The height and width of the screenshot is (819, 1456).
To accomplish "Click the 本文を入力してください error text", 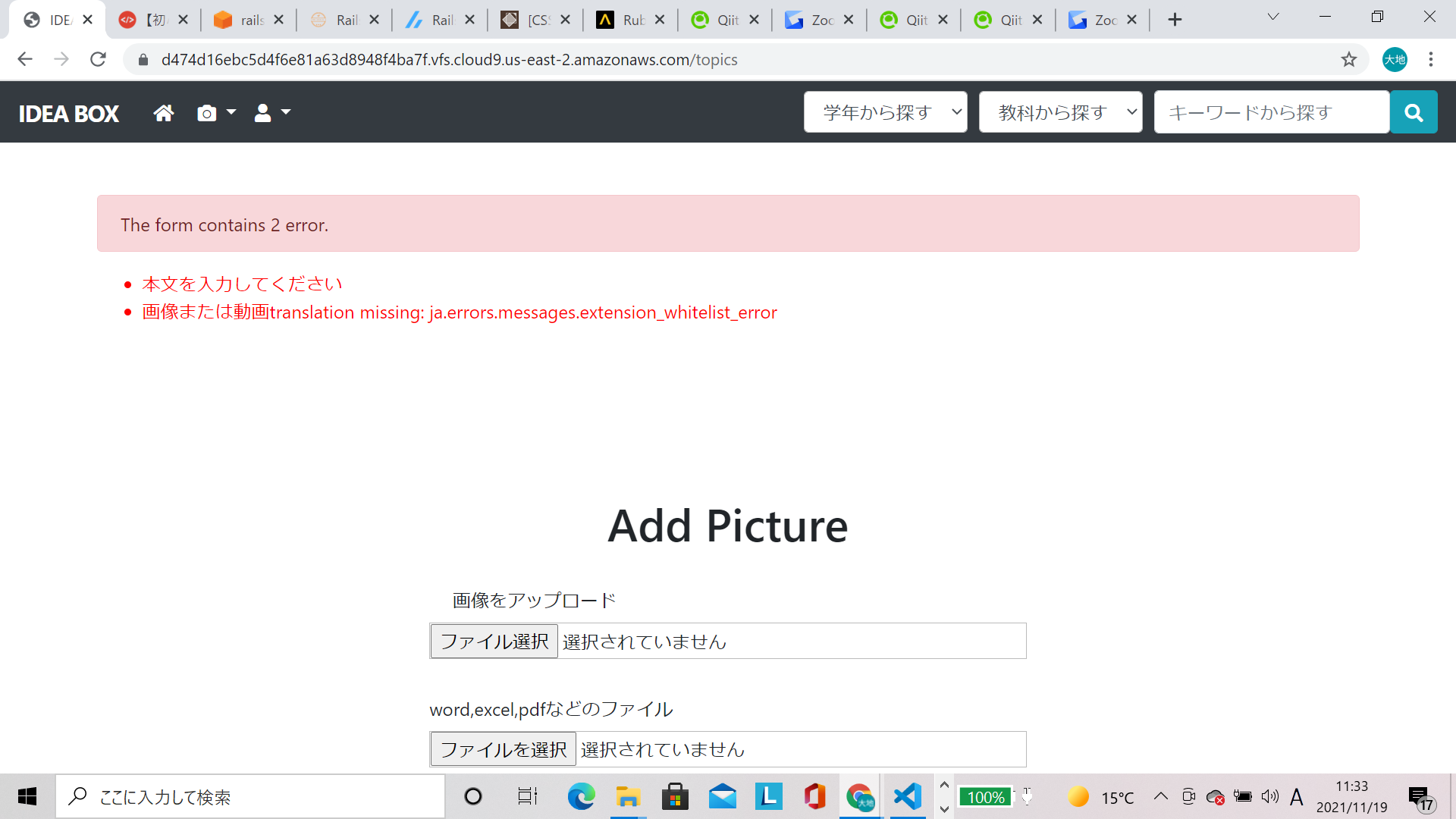I will 242,284.
